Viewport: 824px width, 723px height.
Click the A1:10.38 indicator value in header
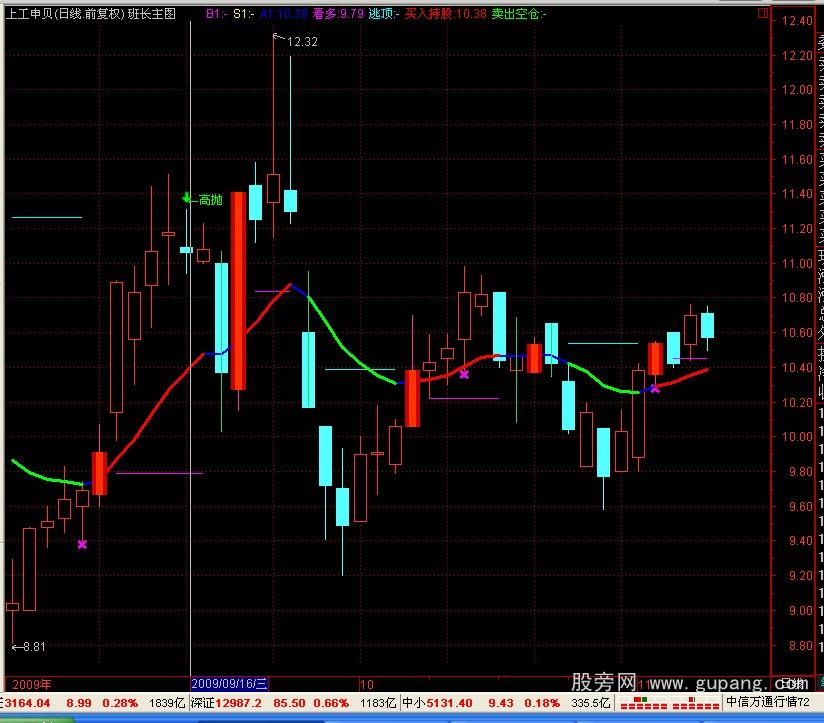coord(283,14)
